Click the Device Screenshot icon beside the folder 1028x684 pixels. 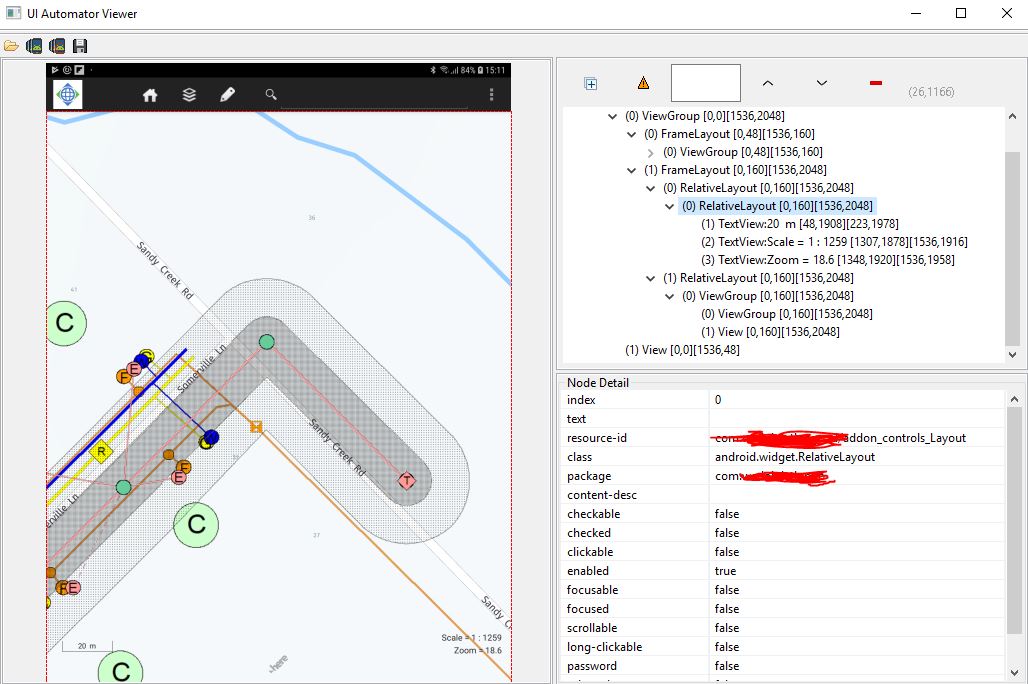coord(34,46)
